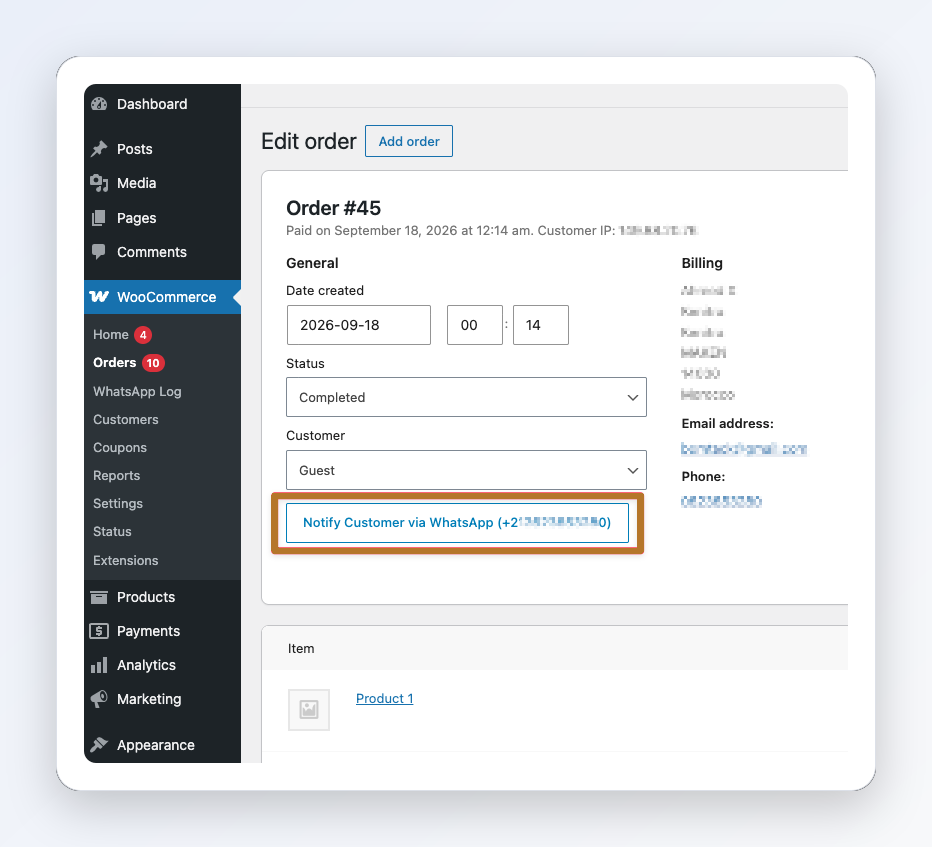Click the Home red badge showing 4
Viewport: 932px width, 847px height.
pos(143,335)
